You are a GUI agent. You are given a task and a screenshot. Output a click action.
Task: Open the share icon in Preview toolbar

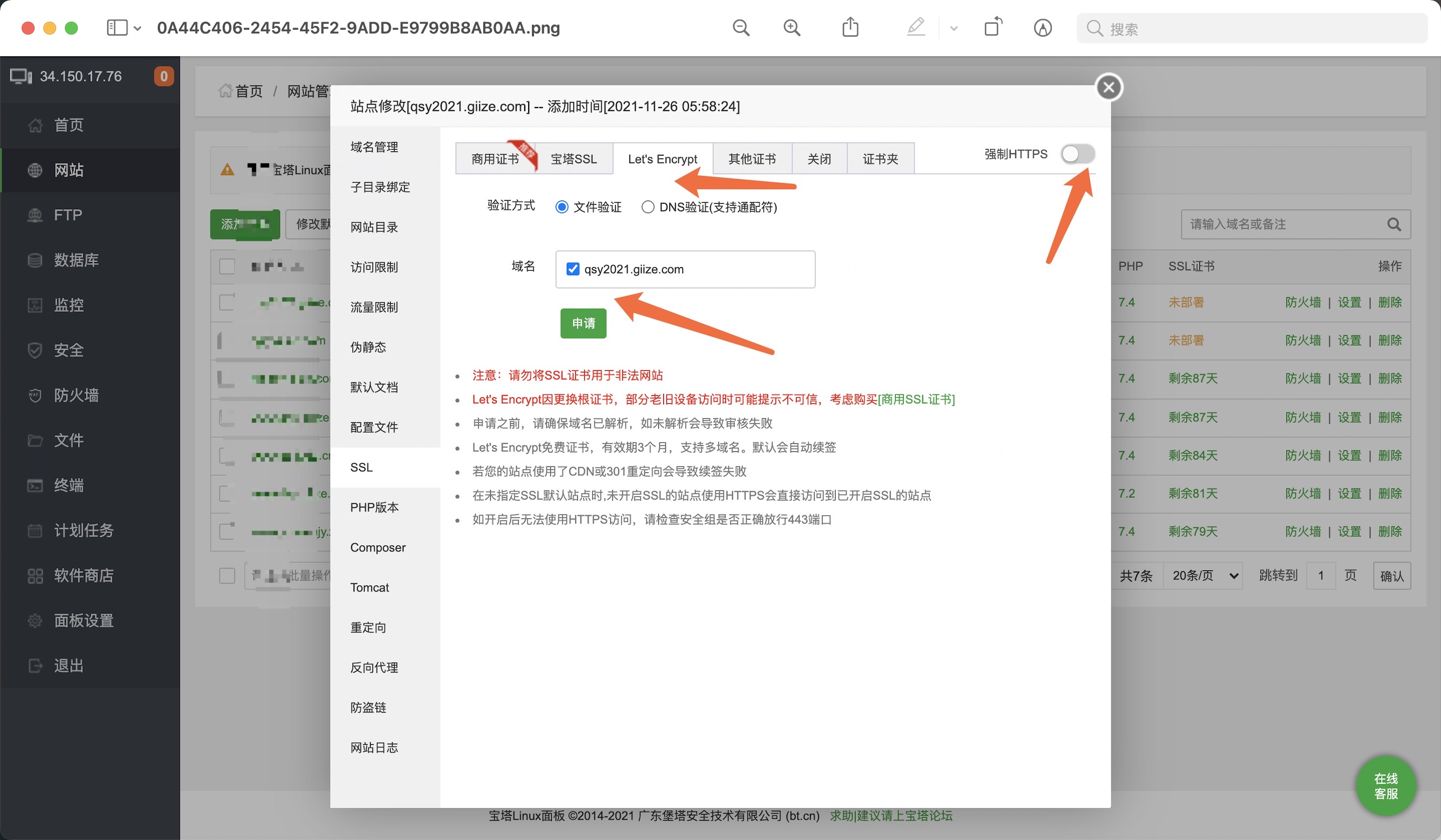pyautogui.click(x=850, y=27)
